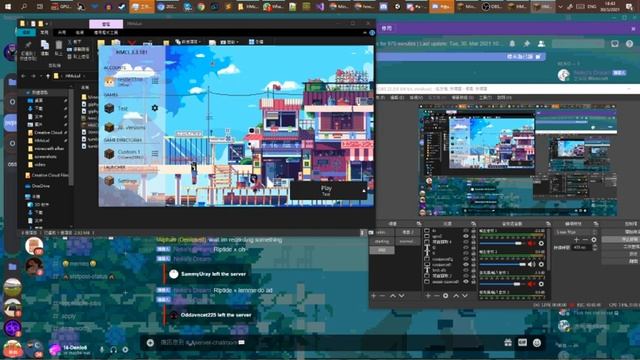Show the member list icon in Discord header
Screen dimensions: 640x360
coord(541,43)
